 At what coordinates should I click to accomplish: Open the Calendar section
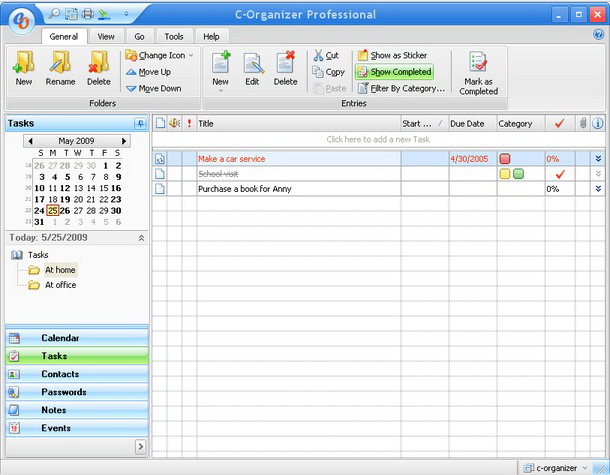77,338
